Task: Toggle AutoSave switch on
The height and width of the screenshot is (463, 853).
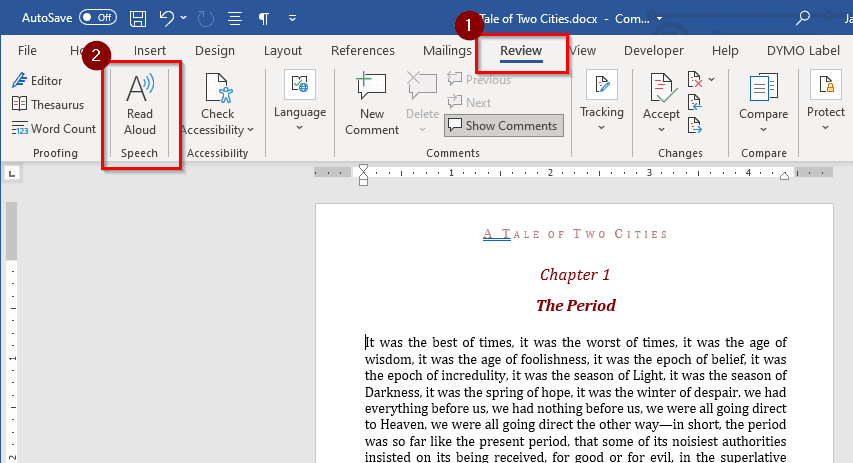Action: pyautogui.click(x=97, y=17)
